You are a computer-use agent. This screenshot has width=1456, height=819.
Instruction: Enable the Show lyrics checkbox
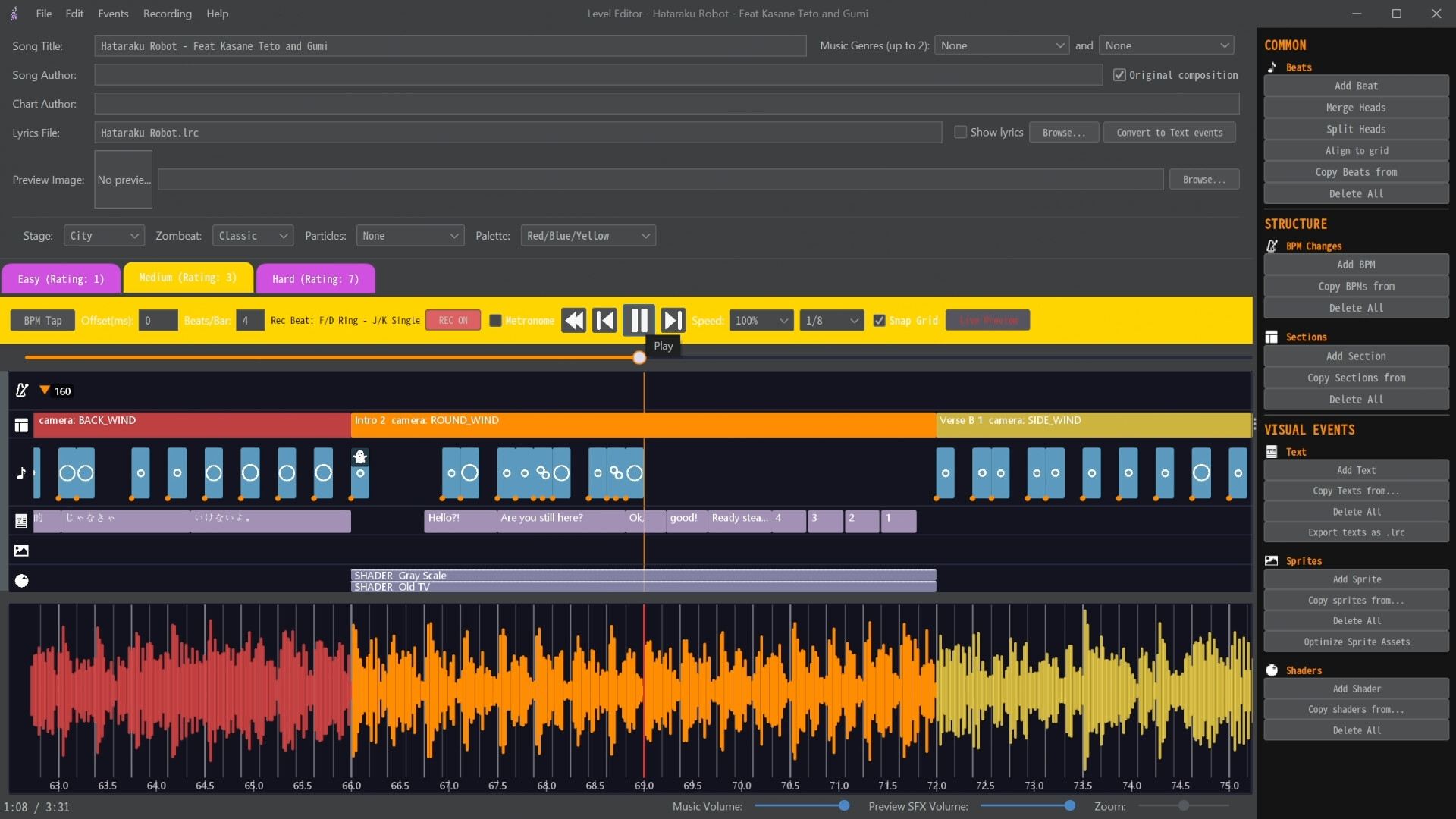click(960, 132)
